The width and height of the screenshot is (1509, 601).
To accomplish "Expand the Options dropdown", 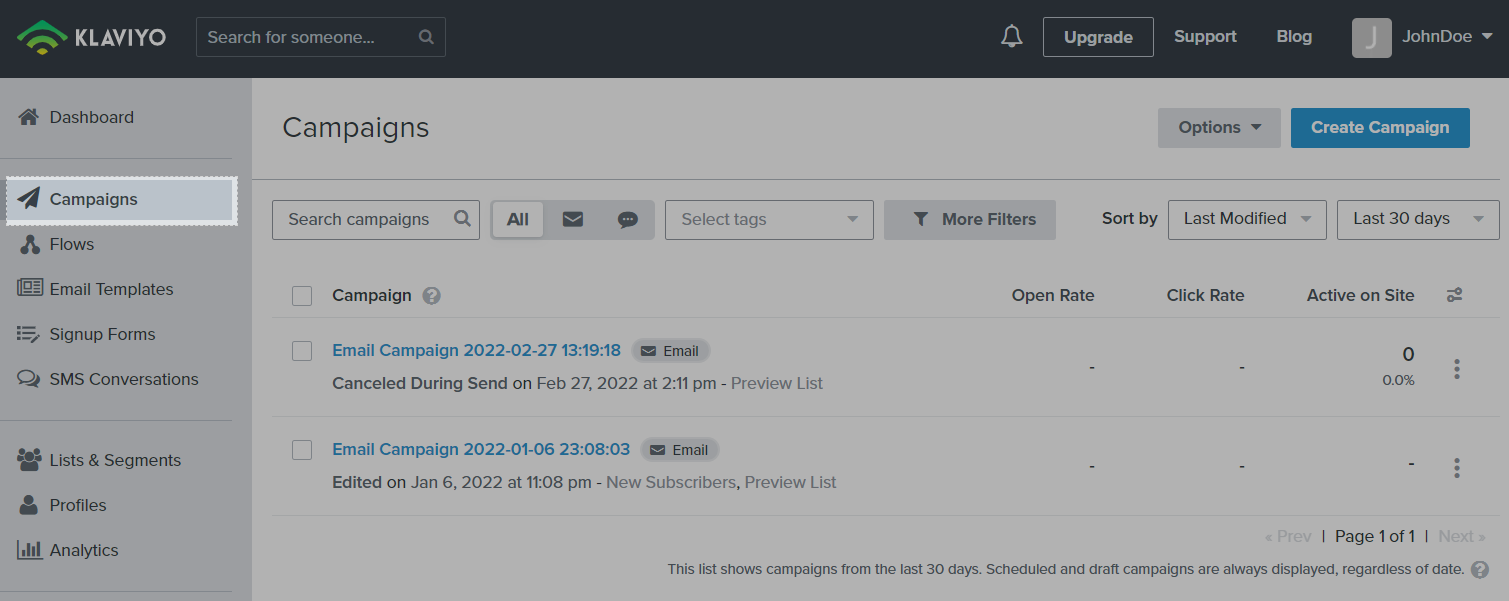I will click(x=1218, y=128).
